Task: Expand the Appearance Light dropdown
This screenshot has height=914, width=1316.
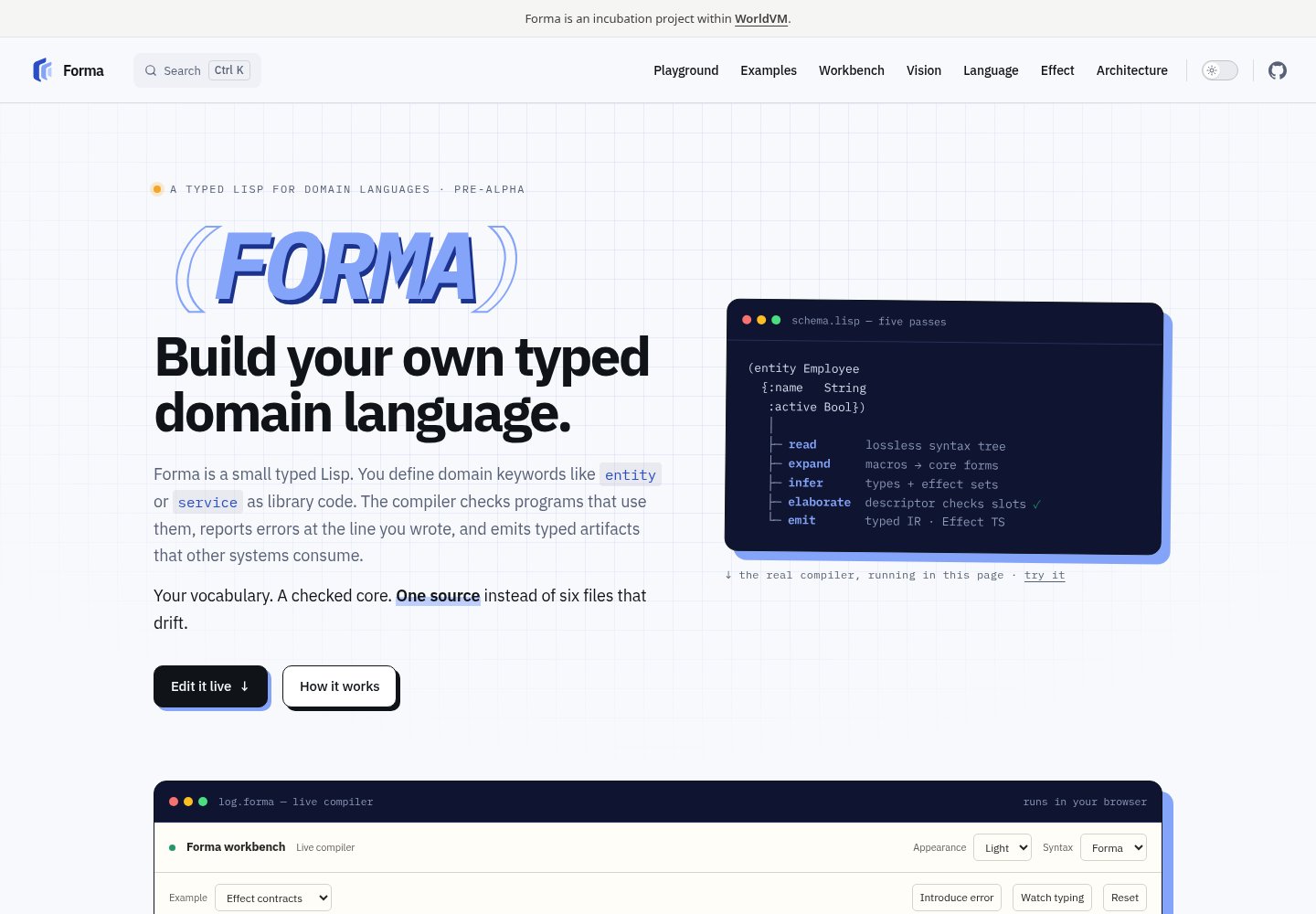Action: (1003, 847)
